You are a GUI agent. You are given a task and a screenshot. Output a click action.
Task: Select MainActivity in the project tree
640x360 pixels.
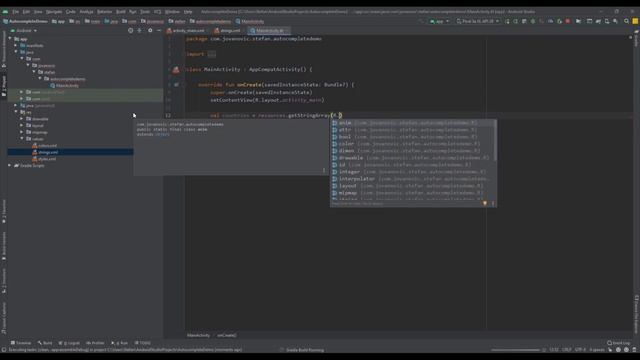tap(64, 86)
